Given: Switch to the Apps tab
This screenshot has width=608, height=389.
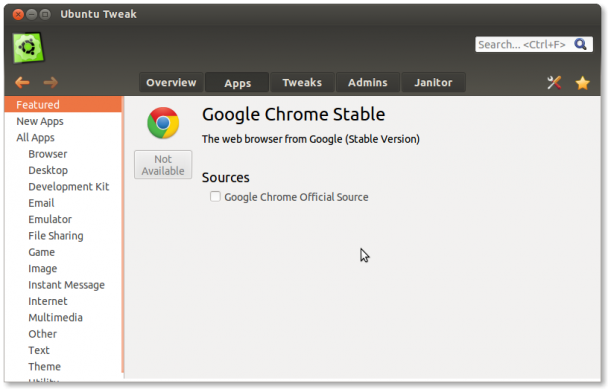Looking at the screenshot, I should (x=237, y=83).
